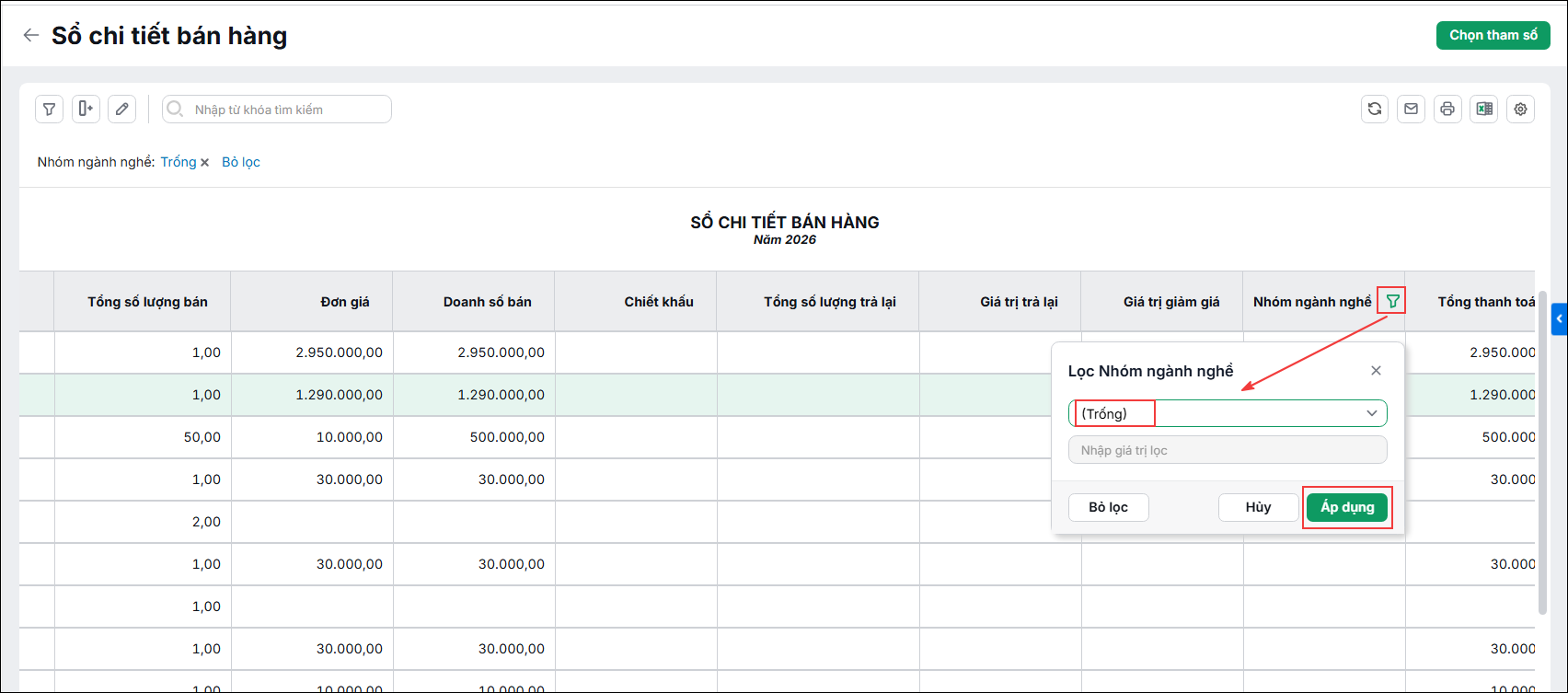This screenshot has height=693, width=1568.
Task: Remove the Trống filter tag with X
Action: click(205, 163)
